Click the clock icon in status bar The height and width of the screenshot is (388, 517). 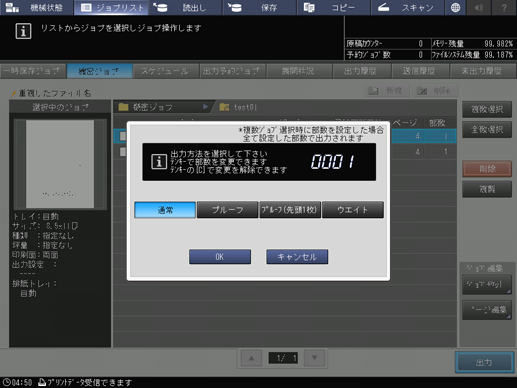(6, 382)
